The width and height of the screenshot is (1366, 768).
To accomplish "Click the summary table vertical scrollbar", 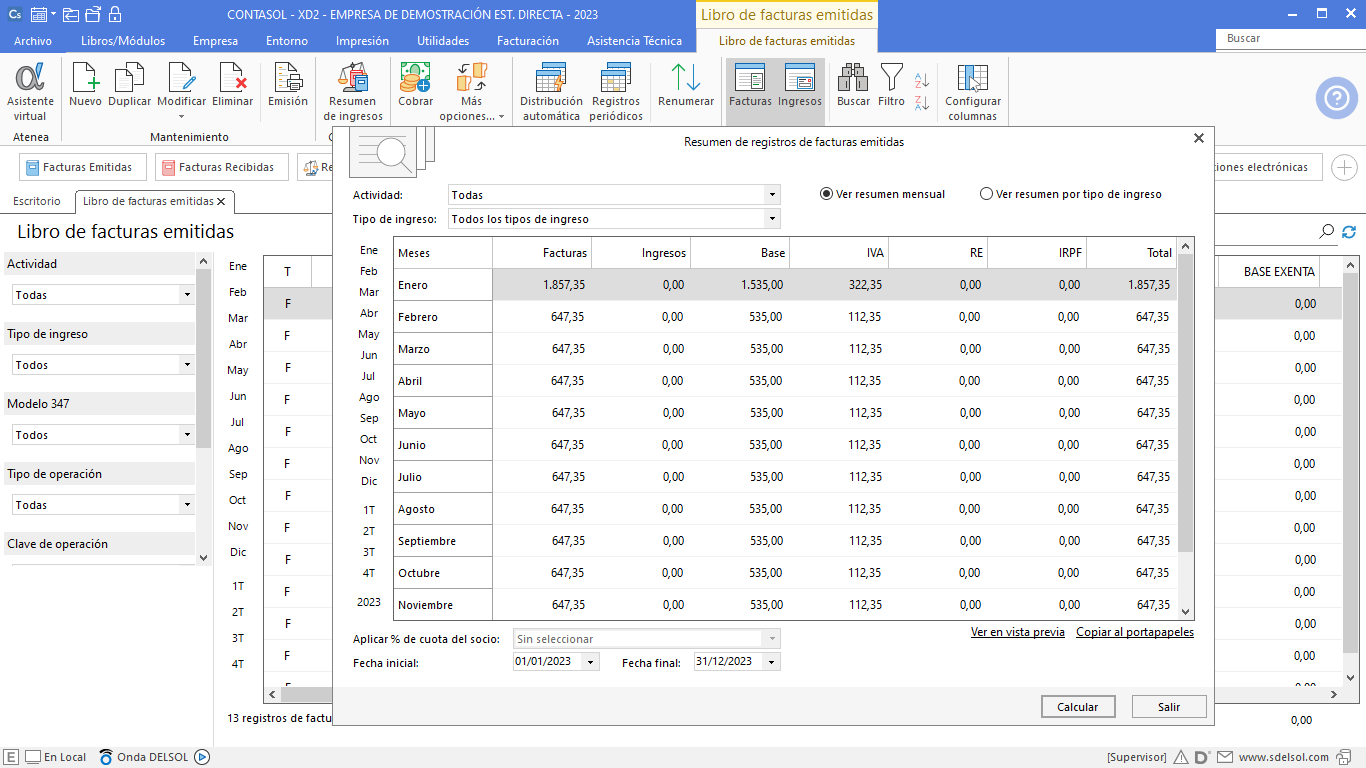I will click(1186, 400).
